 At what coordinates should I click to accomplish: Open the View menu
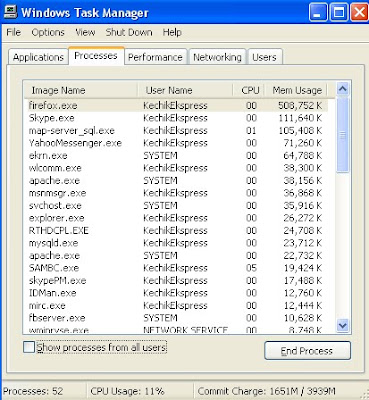pyautogui.click(x=85, y=32)
